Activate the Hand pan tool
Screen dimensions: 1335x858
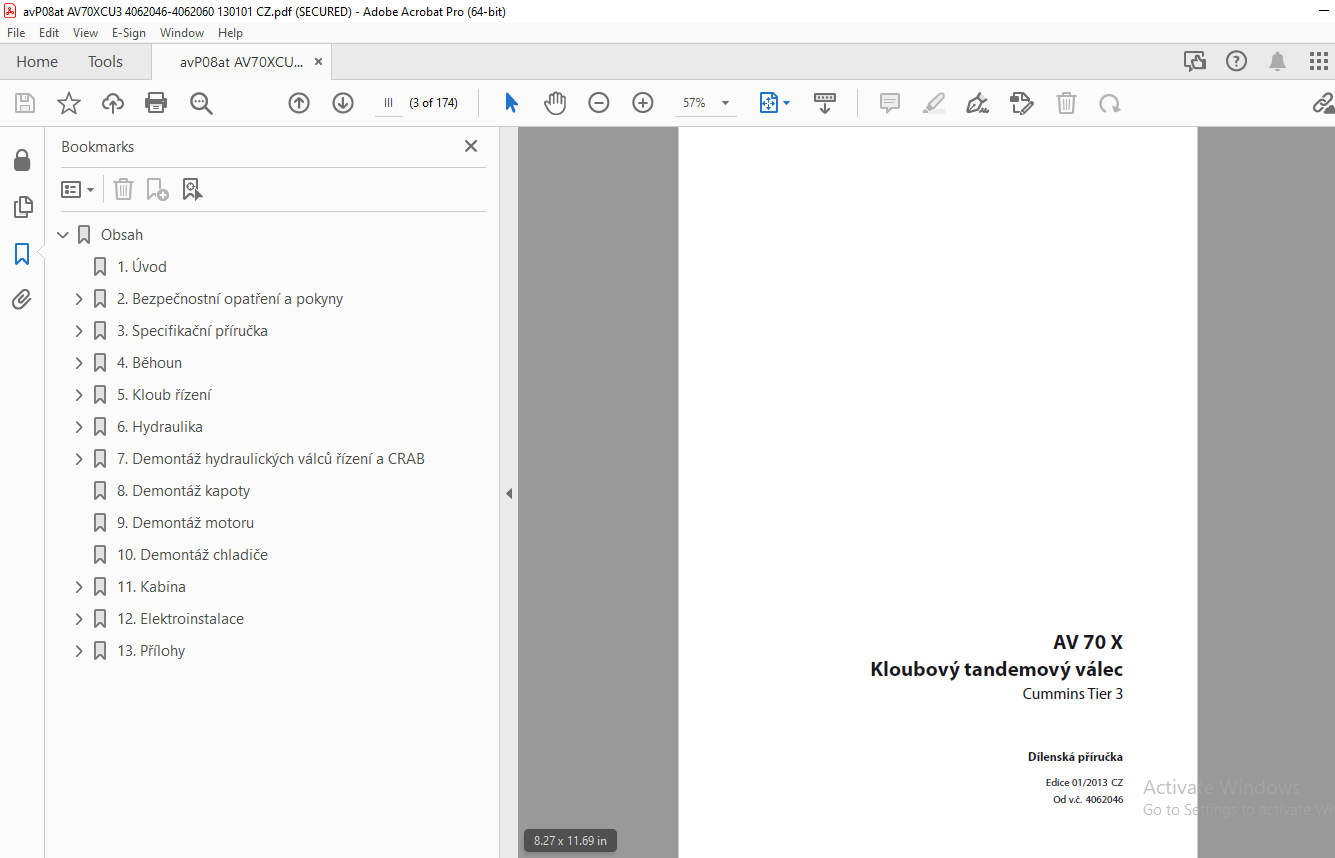[x=555, y=103]
